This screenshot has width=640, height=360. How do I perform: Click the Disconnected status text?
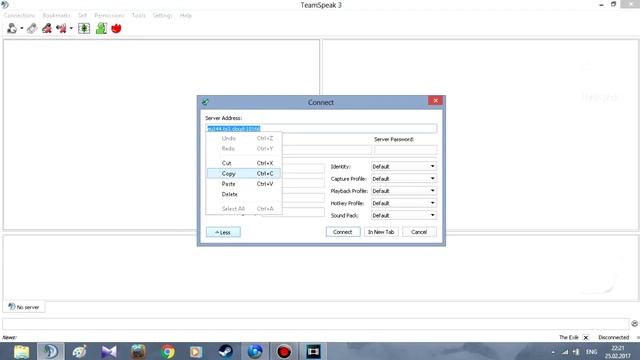click(x=613, y=338)
